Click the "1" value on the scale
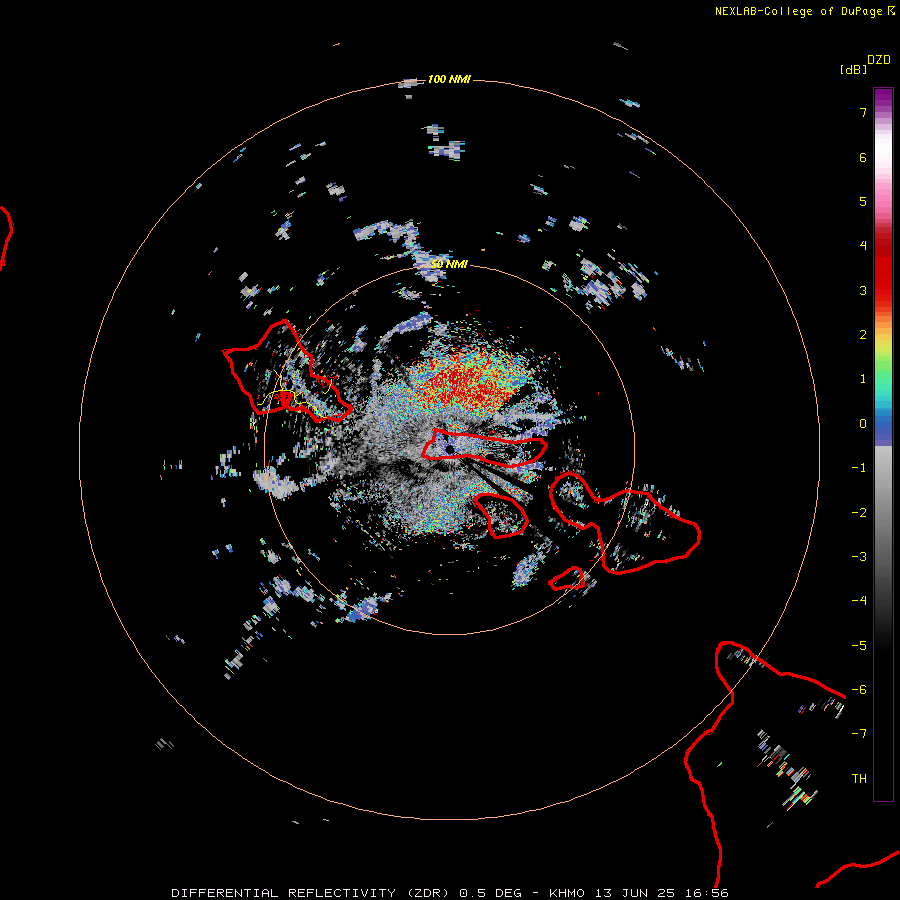The width and height of the screenshot is (900, 900). [x=863, y=379]
